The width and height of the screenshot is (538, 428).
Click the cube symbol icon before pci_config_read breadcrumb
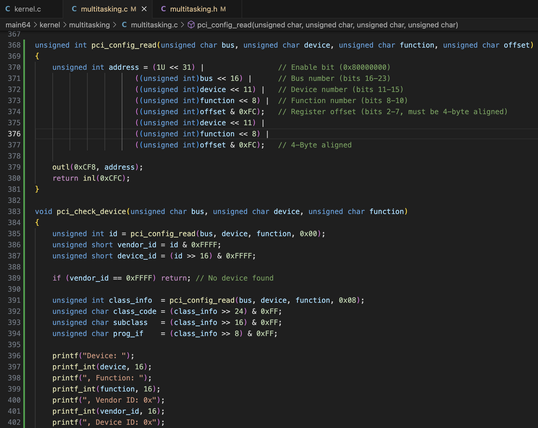(191, 25)
